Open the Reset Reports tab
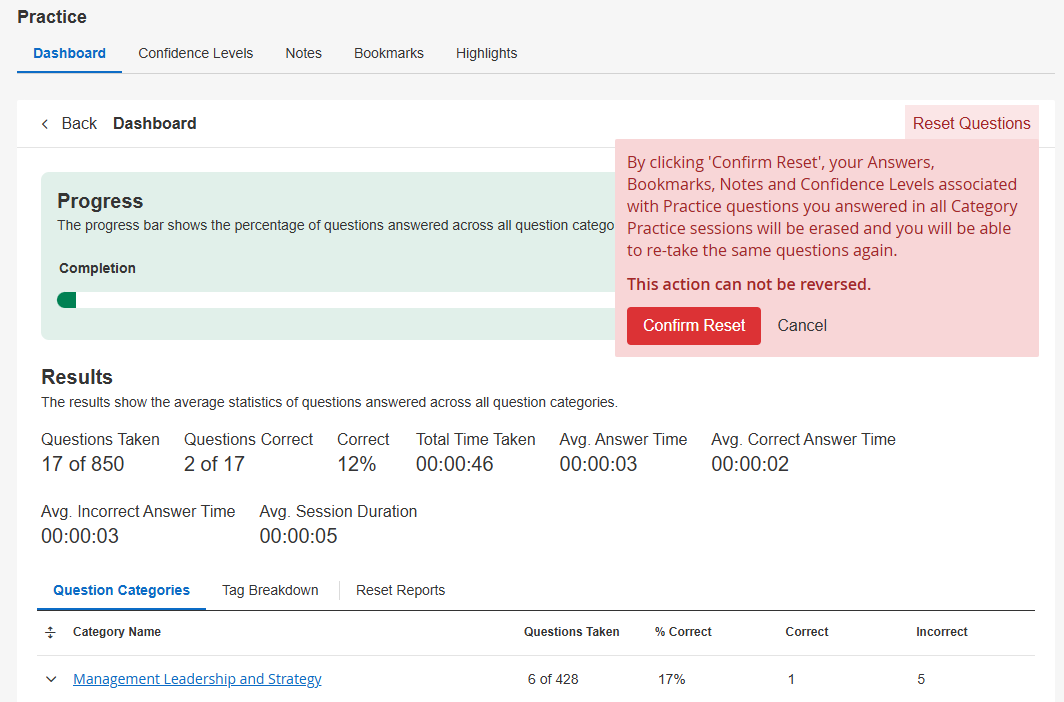 [x=400, y=590]
